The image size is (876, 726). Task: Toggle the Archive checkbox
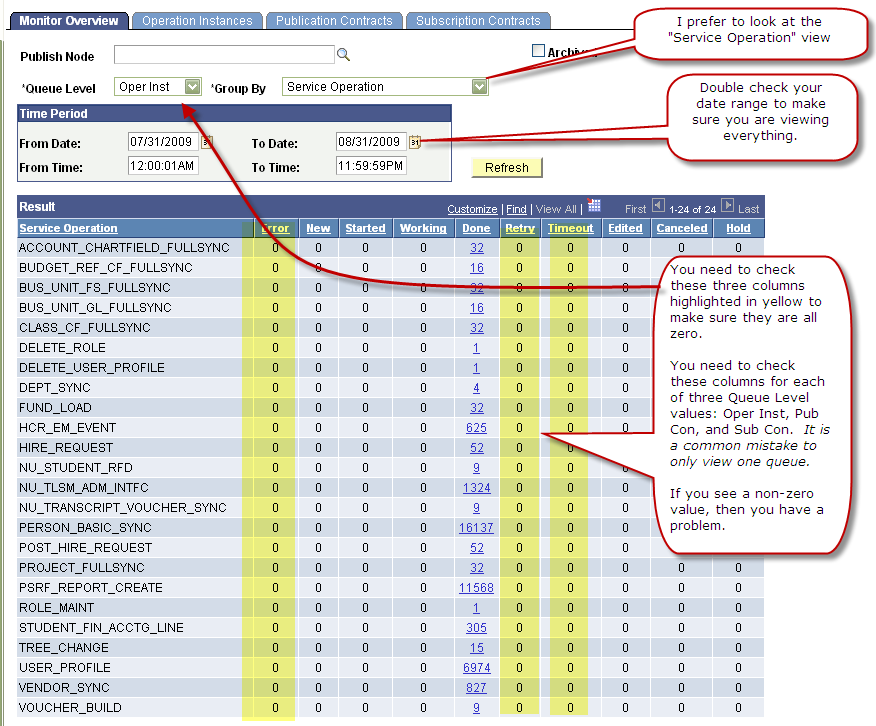(x=538, y=51)
